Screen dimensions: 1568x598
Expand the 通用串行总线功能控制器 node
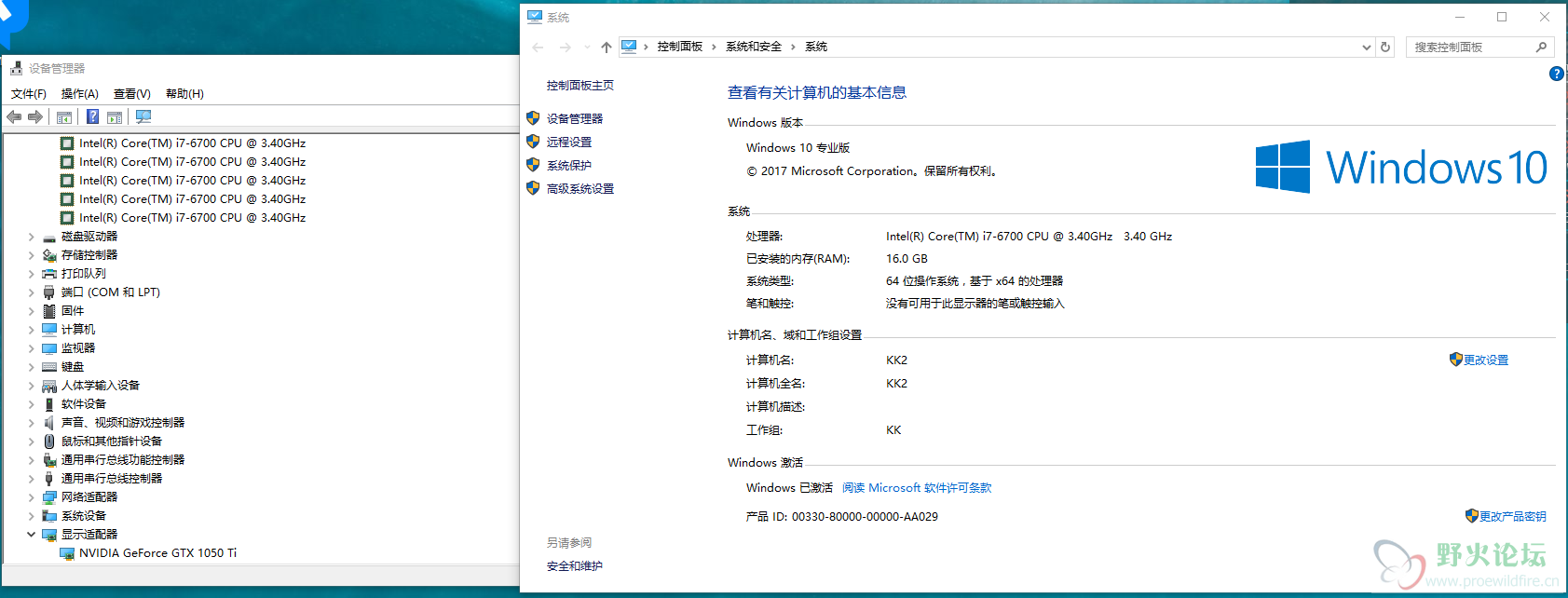(31, 460)
